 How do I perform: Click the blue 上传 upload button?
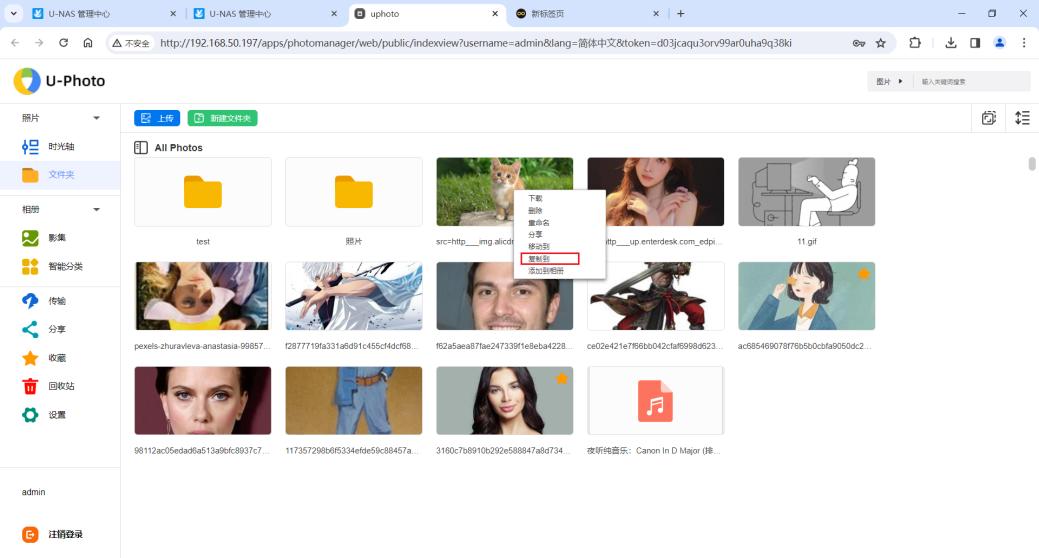pos(157,118)
